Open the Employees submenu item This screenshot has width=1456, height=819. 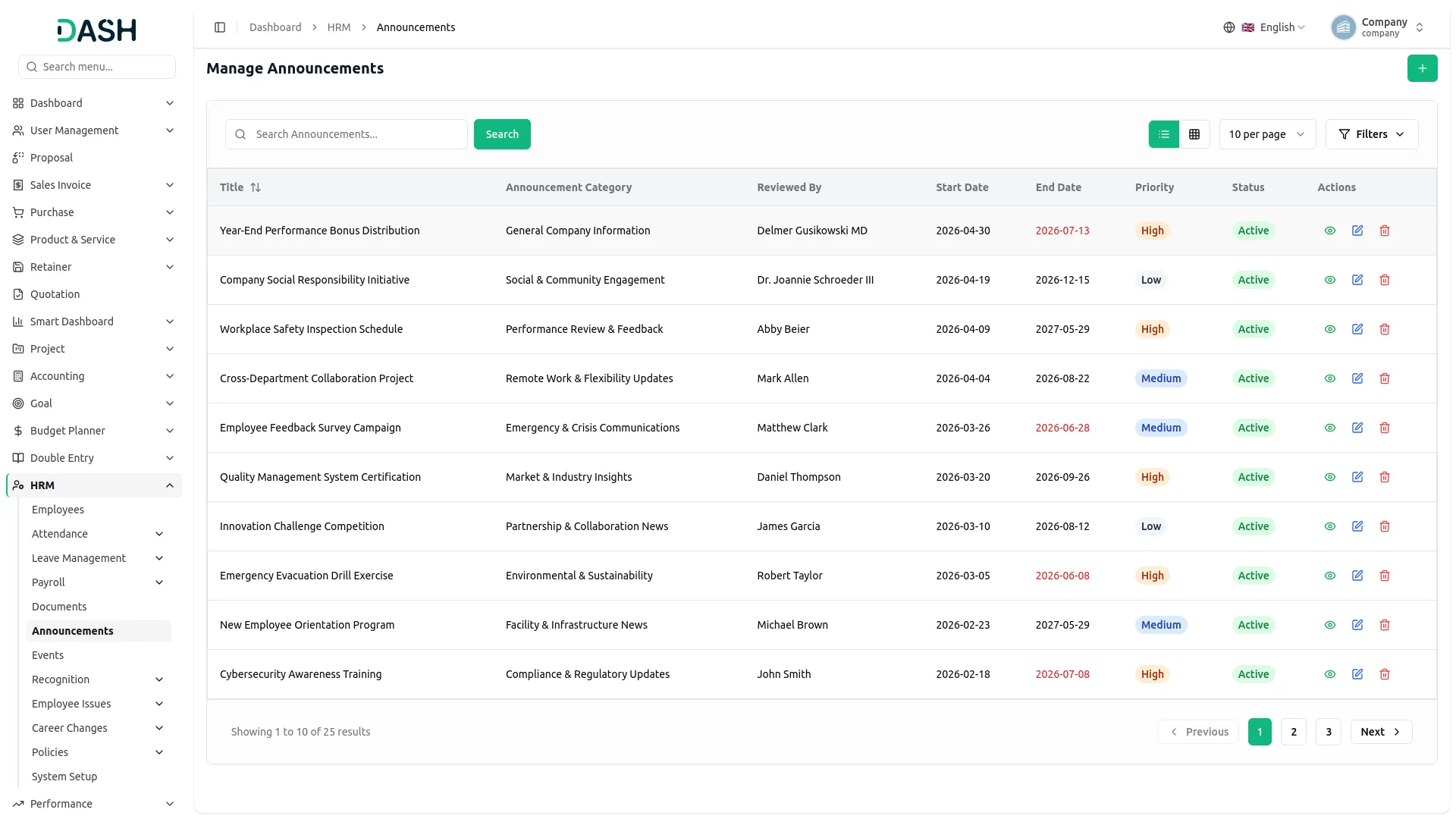(58, 510)
